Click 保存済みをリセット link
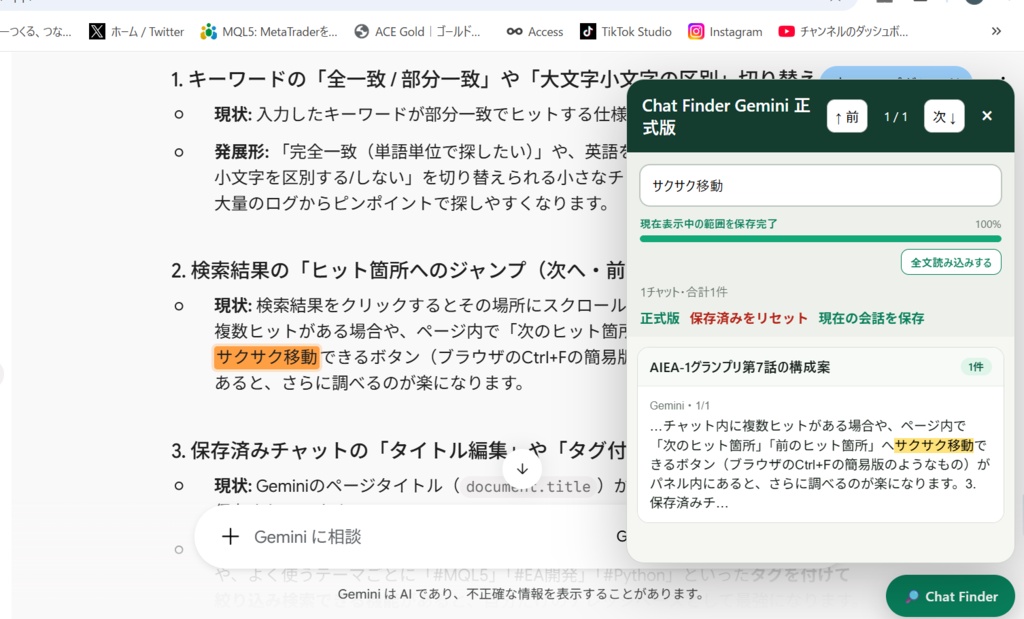 748,318
